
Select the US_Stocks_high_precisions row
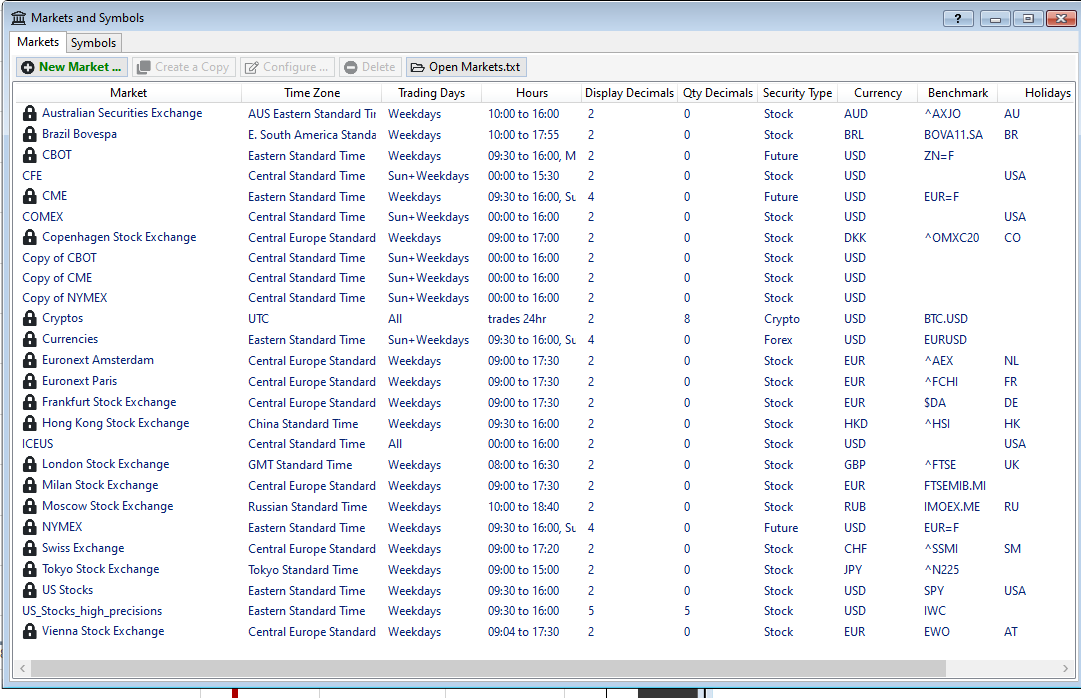pos(543,611)
